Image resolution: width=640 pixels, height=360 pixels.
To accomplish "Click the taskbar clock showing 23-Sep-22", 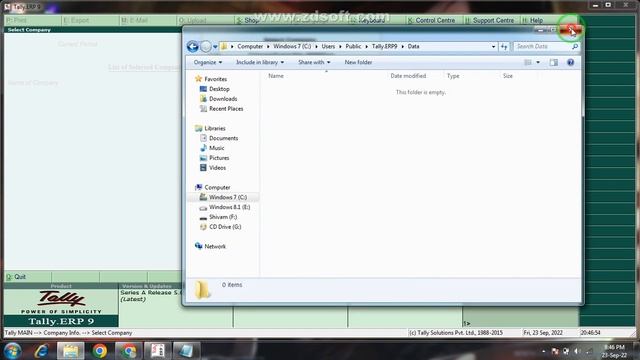I will [x=614, y=351].
